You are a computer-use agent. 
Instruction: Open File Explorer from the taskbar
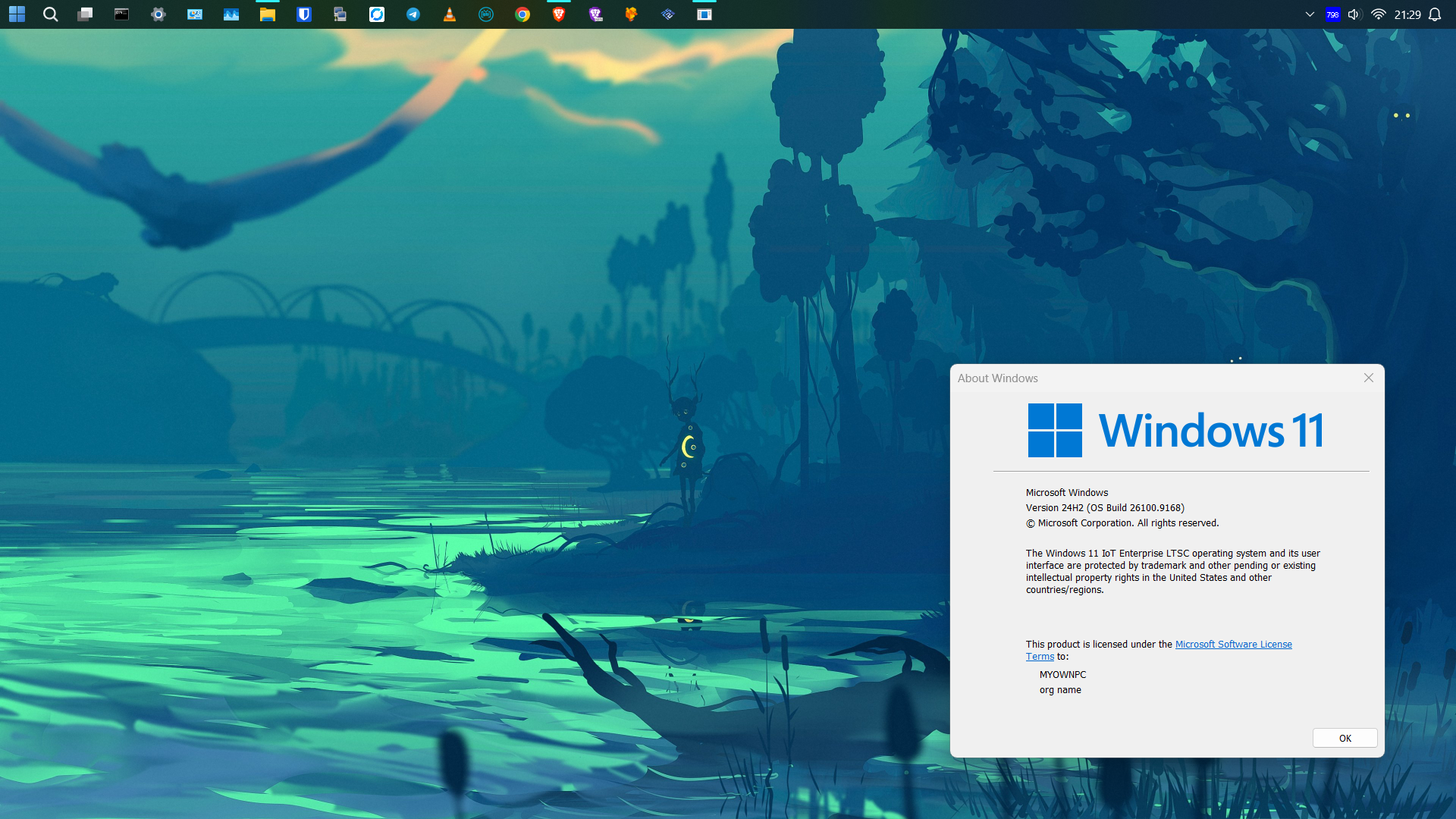pyautogui.click(x=267, y=14)
